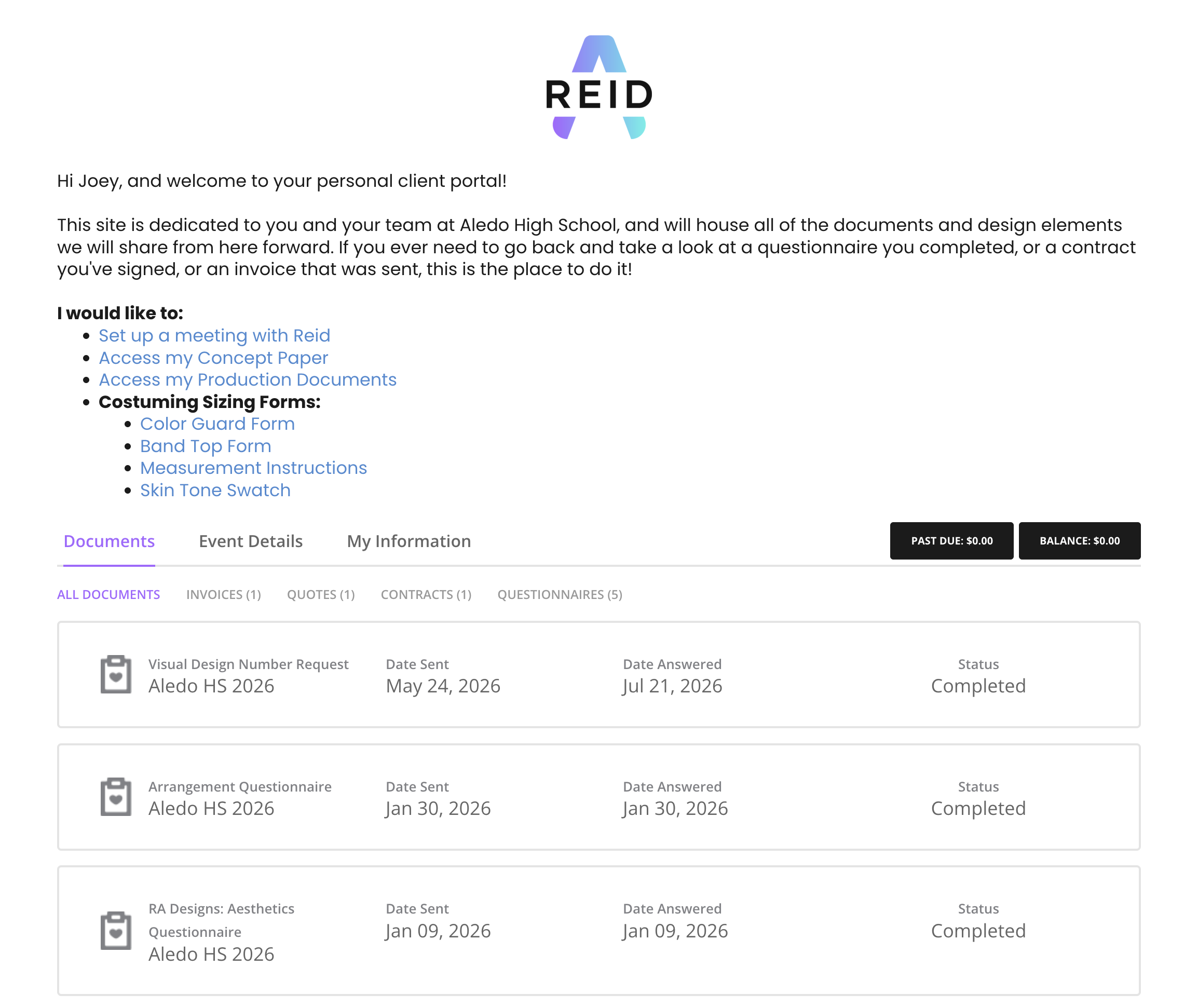The image size is (1198, 1008).
Task: Show All Documents filter
Action: click(108, 594)
